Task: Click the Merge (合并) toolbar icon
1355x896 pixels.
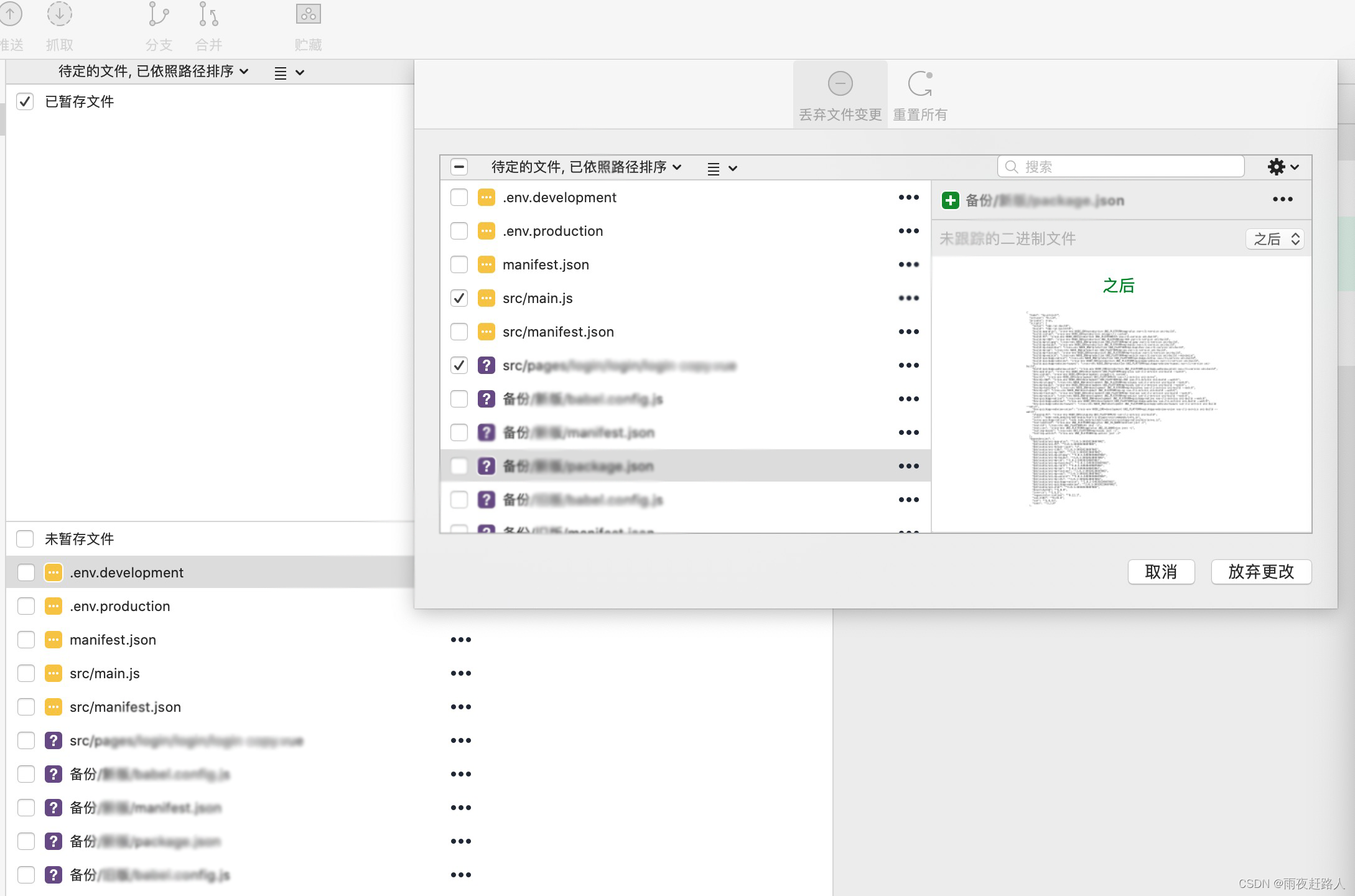Action: 208,15
